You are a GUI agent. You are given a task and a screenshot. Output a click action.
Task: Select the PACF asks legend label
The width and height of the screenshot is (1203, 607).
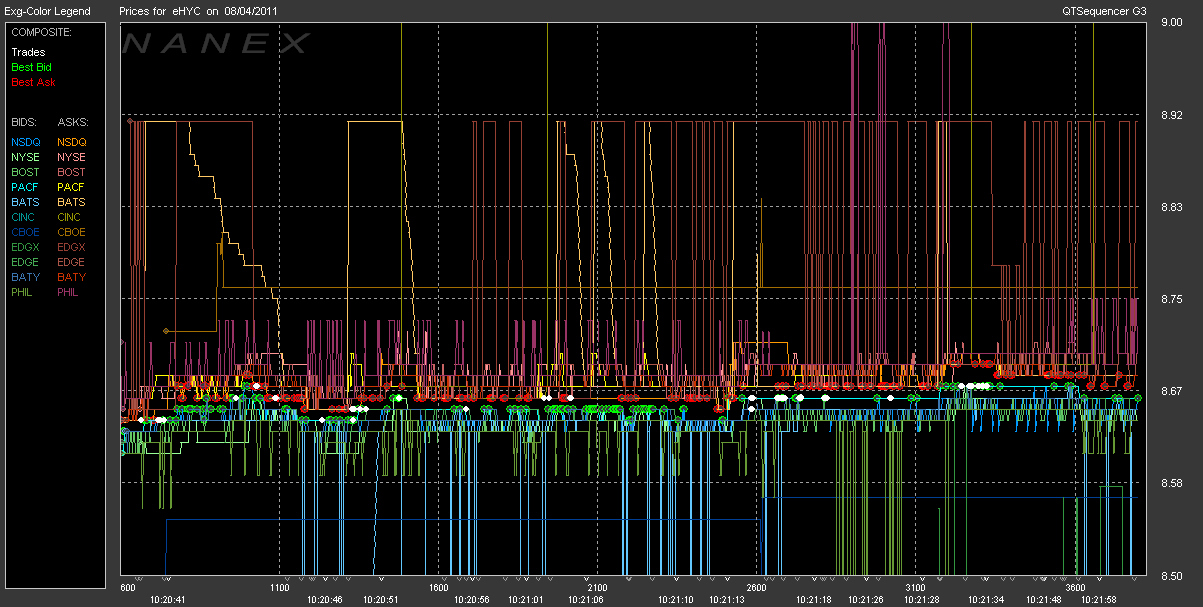click(x=71, y=187)
